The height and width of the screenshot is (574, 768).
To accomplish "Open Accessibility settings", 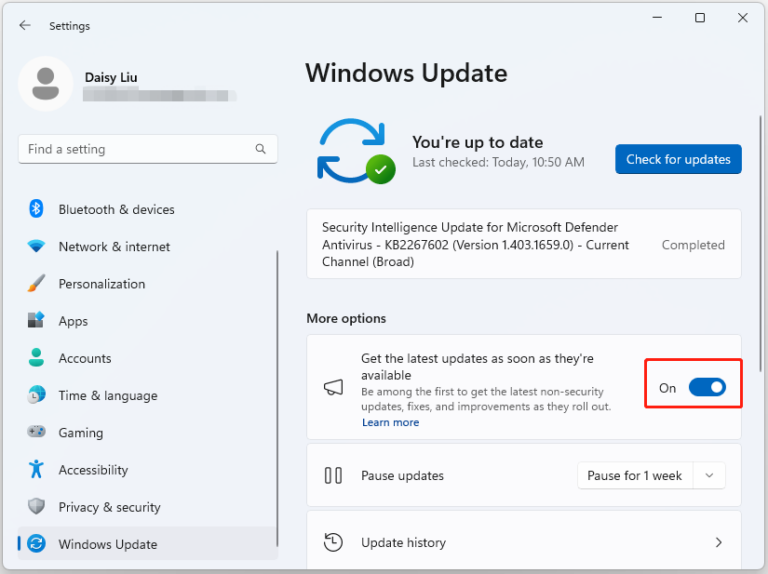I will (147, 470).
